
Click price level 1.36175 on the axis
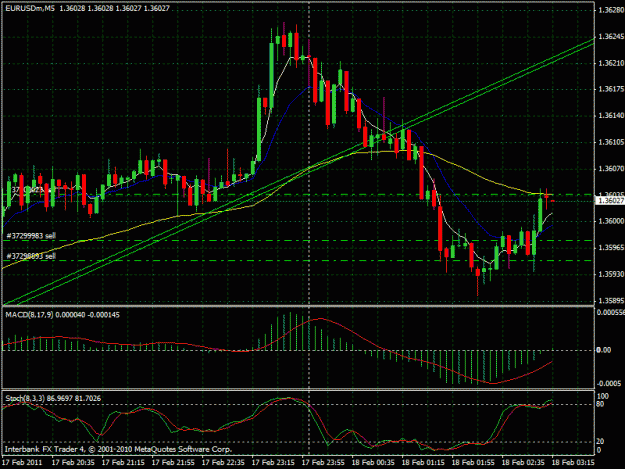[x=611, y=89]
